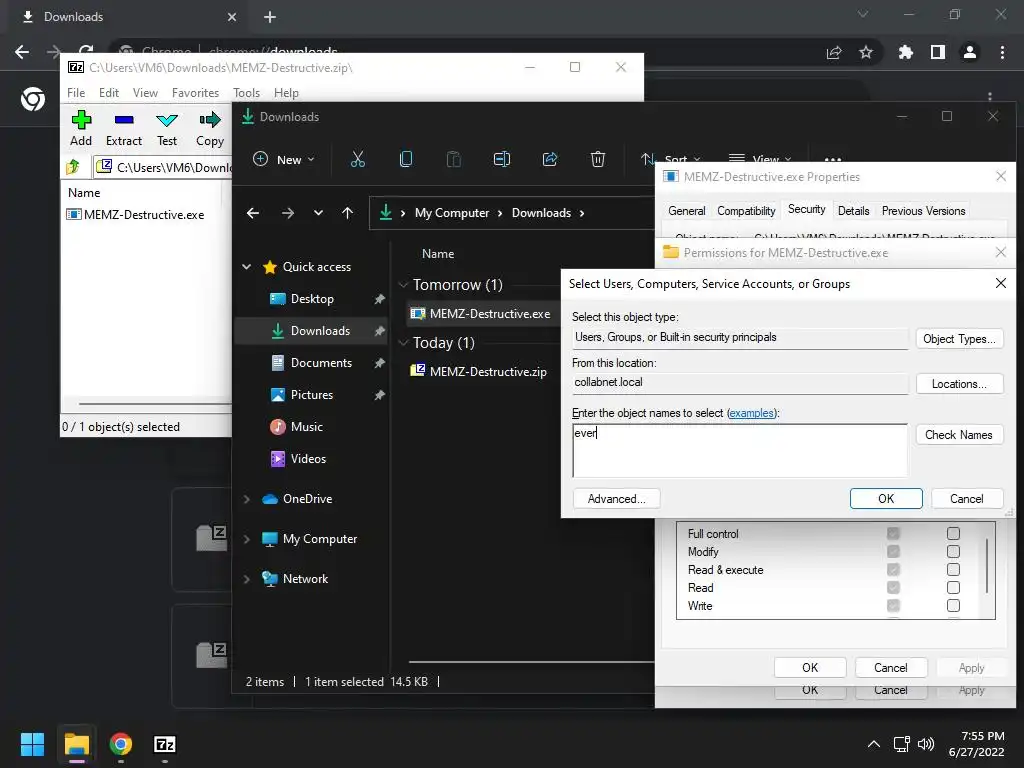Screen dimensions: 1024x768
Task: Toggle Allow checkbox for Read
Action: [x=893, y=588]
